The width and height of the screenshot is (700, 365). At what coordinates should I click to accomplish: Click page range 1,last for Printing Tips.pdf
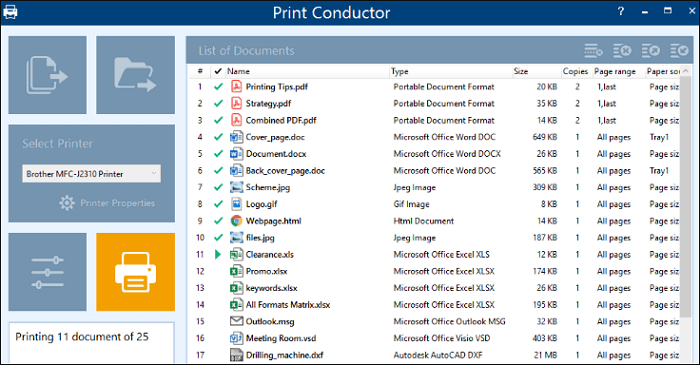tap(607, 87)
